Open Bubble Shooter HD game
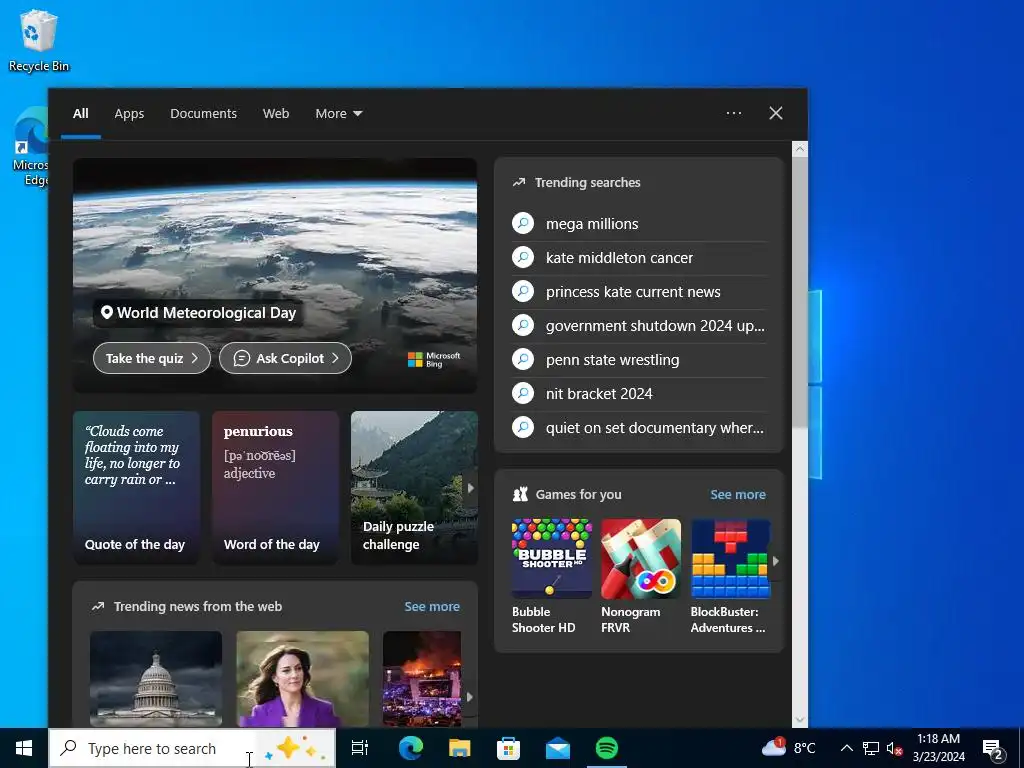Viewport: 1024px width, 768px height. [x=551, y=577]
